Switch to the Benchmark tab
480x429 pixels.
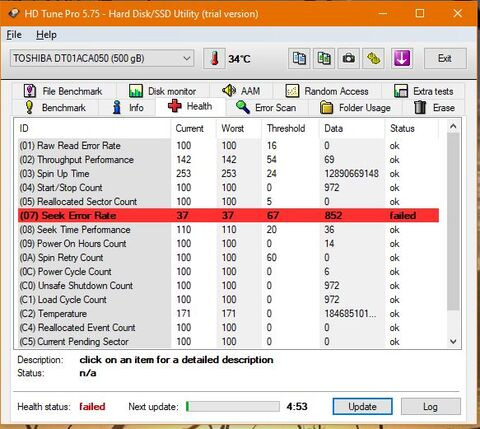pos(55,108)
